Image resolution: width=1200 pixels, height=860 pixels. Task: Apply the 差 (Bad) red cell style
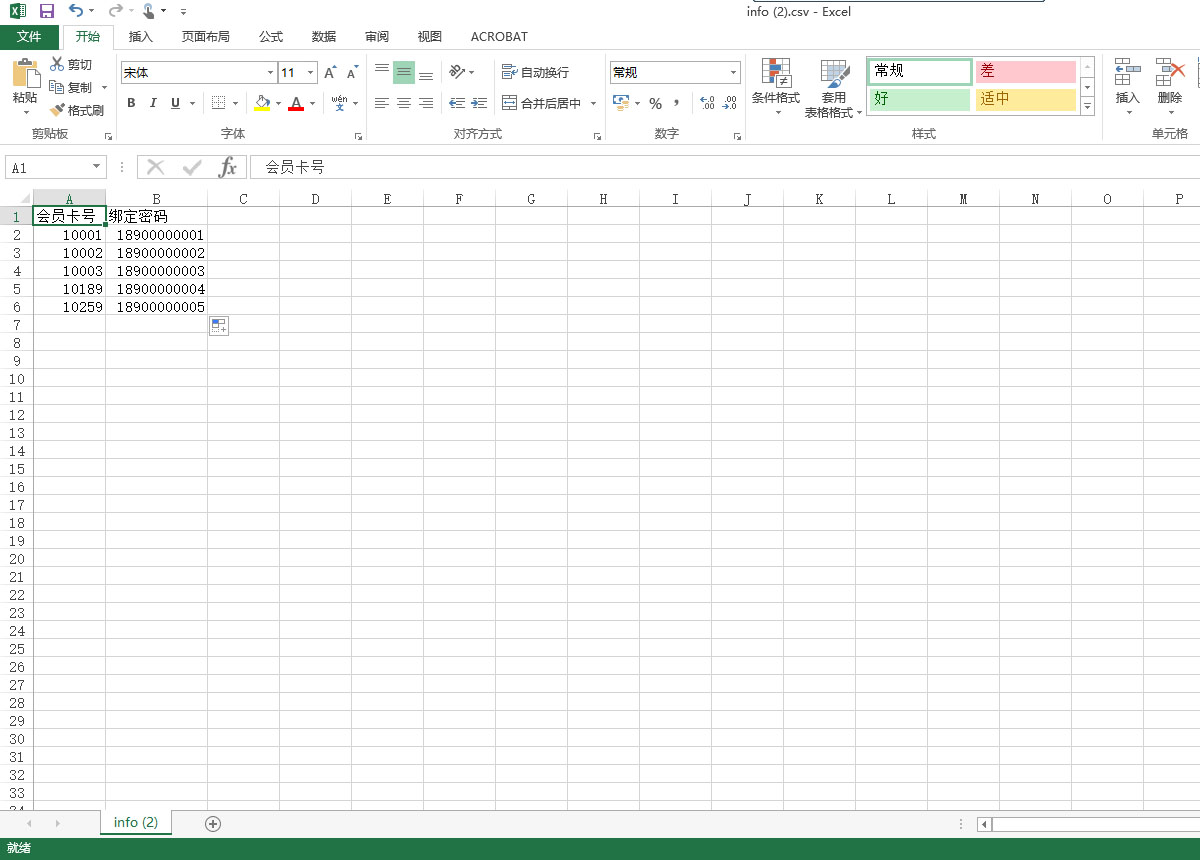[1025, 72]
